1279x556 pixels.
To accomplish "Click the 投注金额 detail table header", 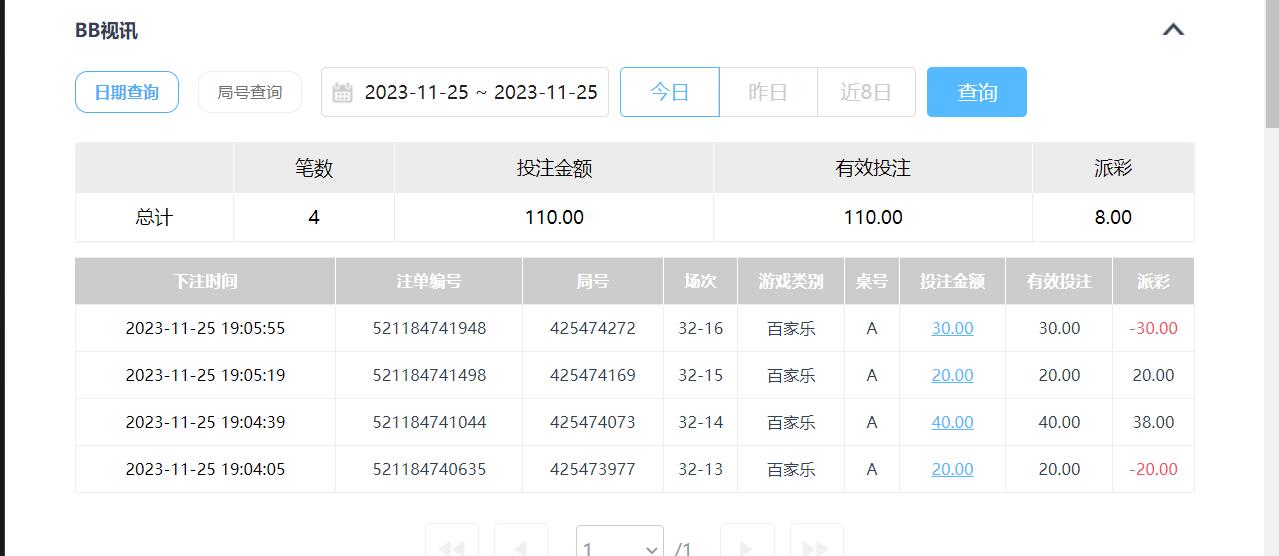I will point(952,281).
